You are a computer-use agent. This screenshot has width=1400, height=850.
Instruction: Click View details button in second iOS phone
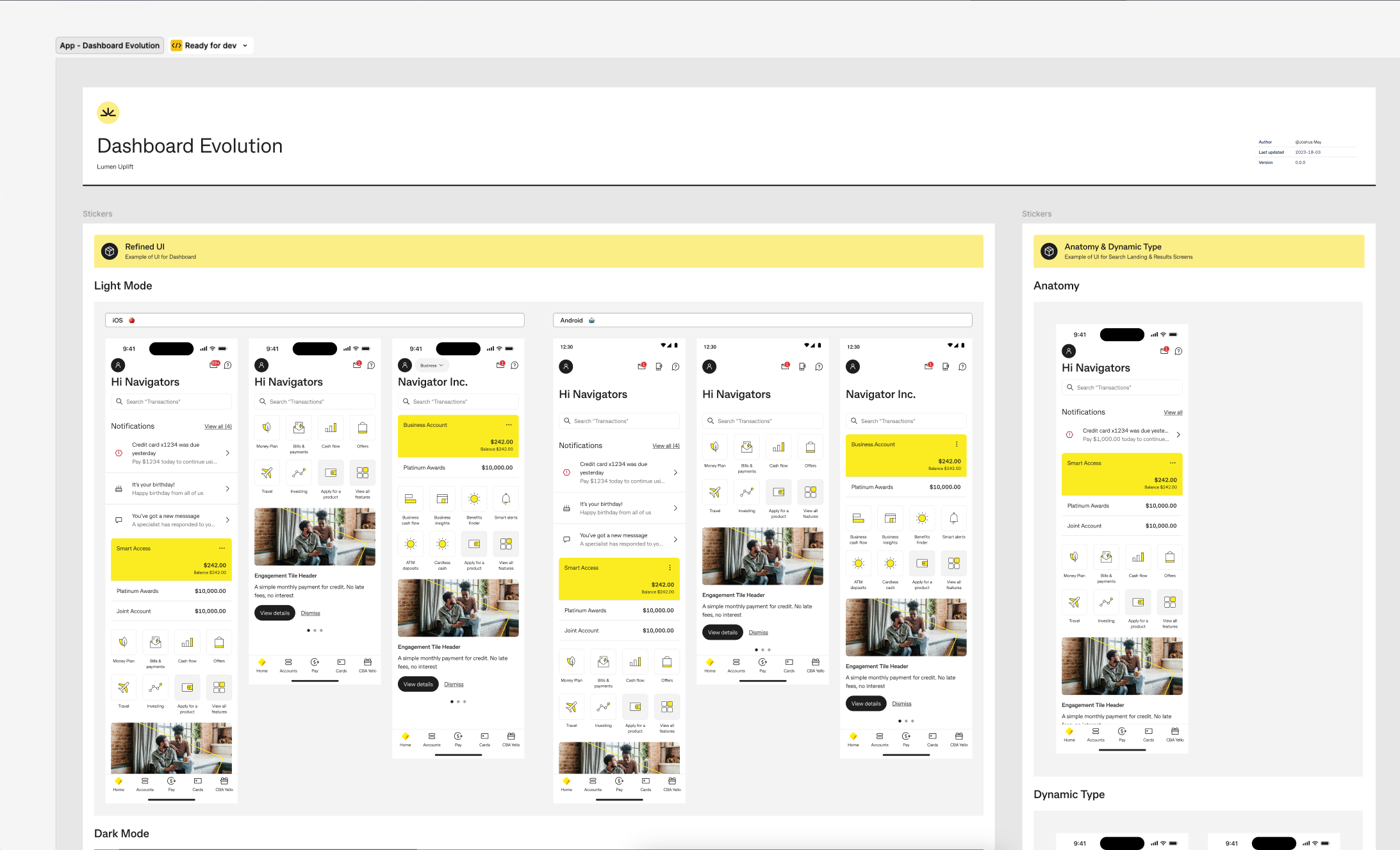(275, 613)
